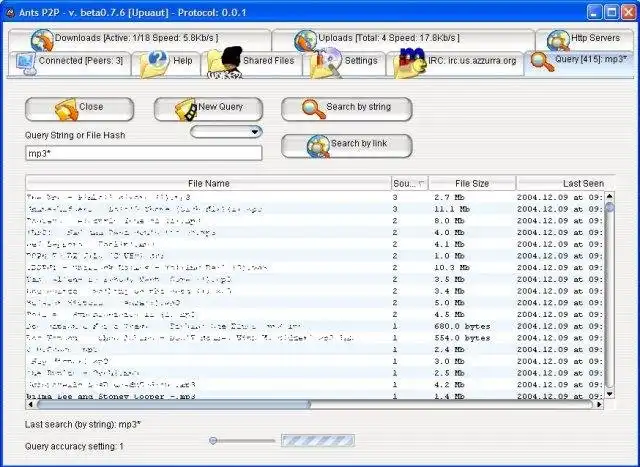Sort by Last Seen column header
Screen dimensions: 640x467
click(565, 184)
